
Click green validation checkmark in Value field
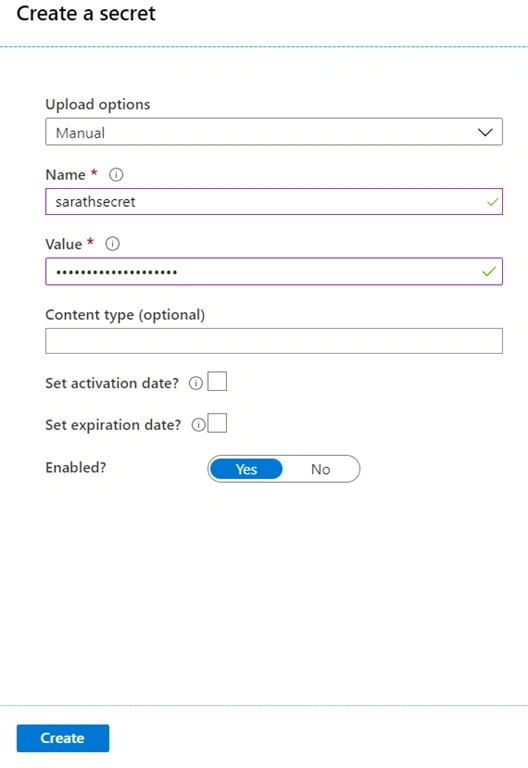489,271
